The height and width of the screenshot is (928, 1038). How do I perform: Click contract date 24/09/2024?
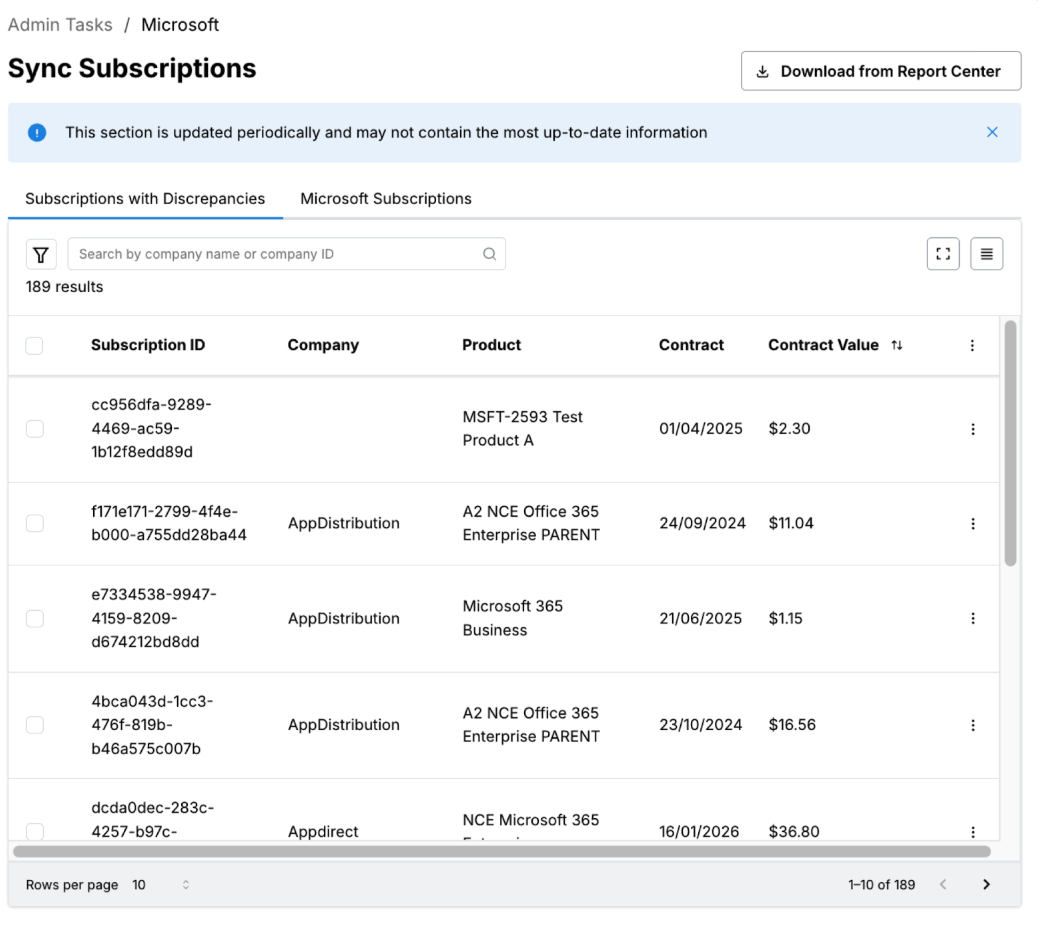tap(702, 524)
